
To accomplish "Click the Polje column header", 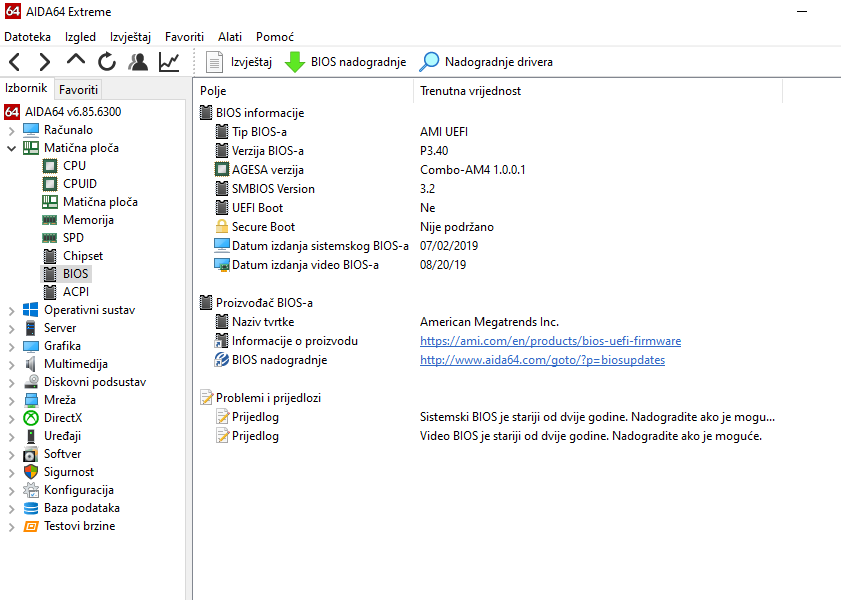I will [304, 91].
